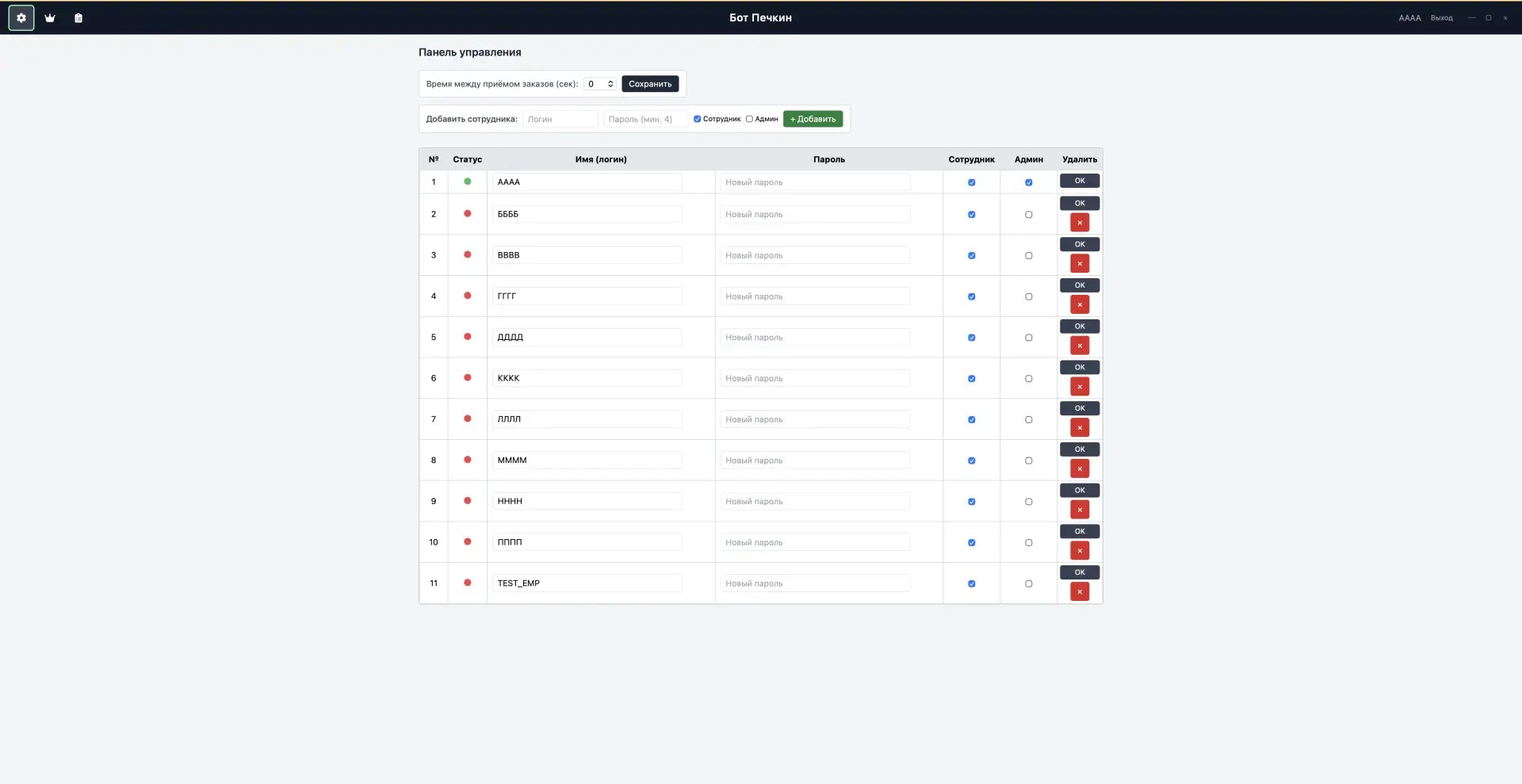
Task: Click the name field of ЛЛЛЛ
Action: click(587, 419)
